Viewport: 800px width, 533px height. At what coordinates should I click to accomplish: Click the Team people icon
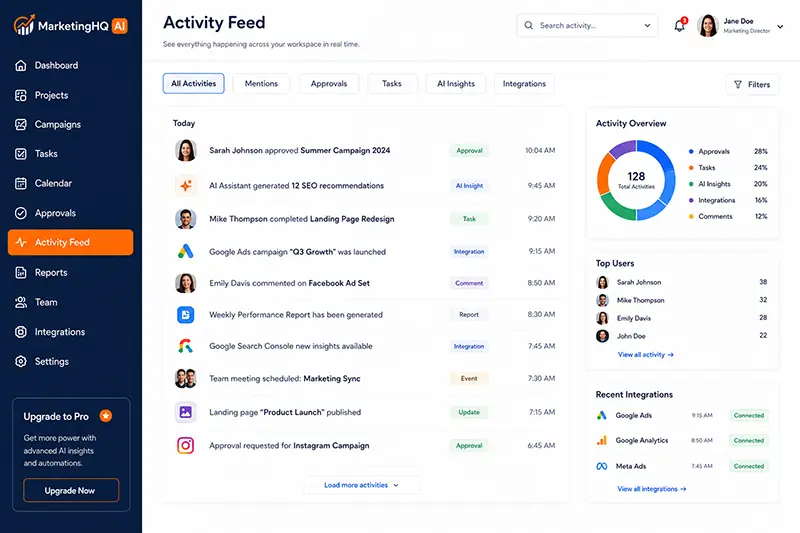tap(20, 302)
